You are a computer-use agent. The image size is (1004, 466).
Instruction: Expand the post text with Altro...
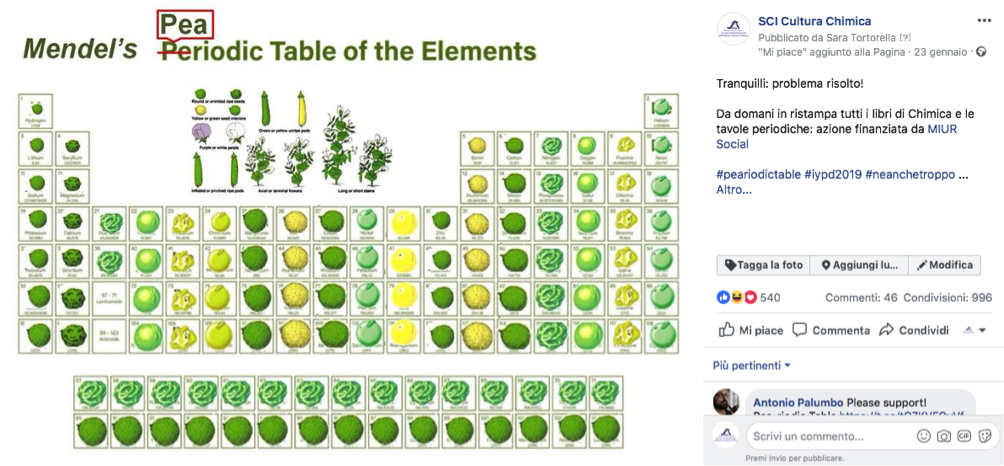point(733,189)
